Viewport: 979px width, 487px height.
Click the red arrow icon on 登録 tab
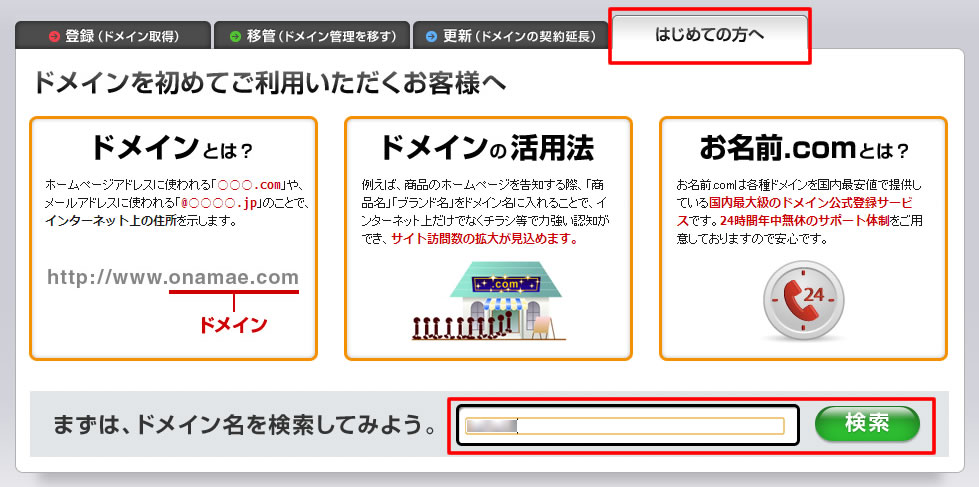[54, 37]
